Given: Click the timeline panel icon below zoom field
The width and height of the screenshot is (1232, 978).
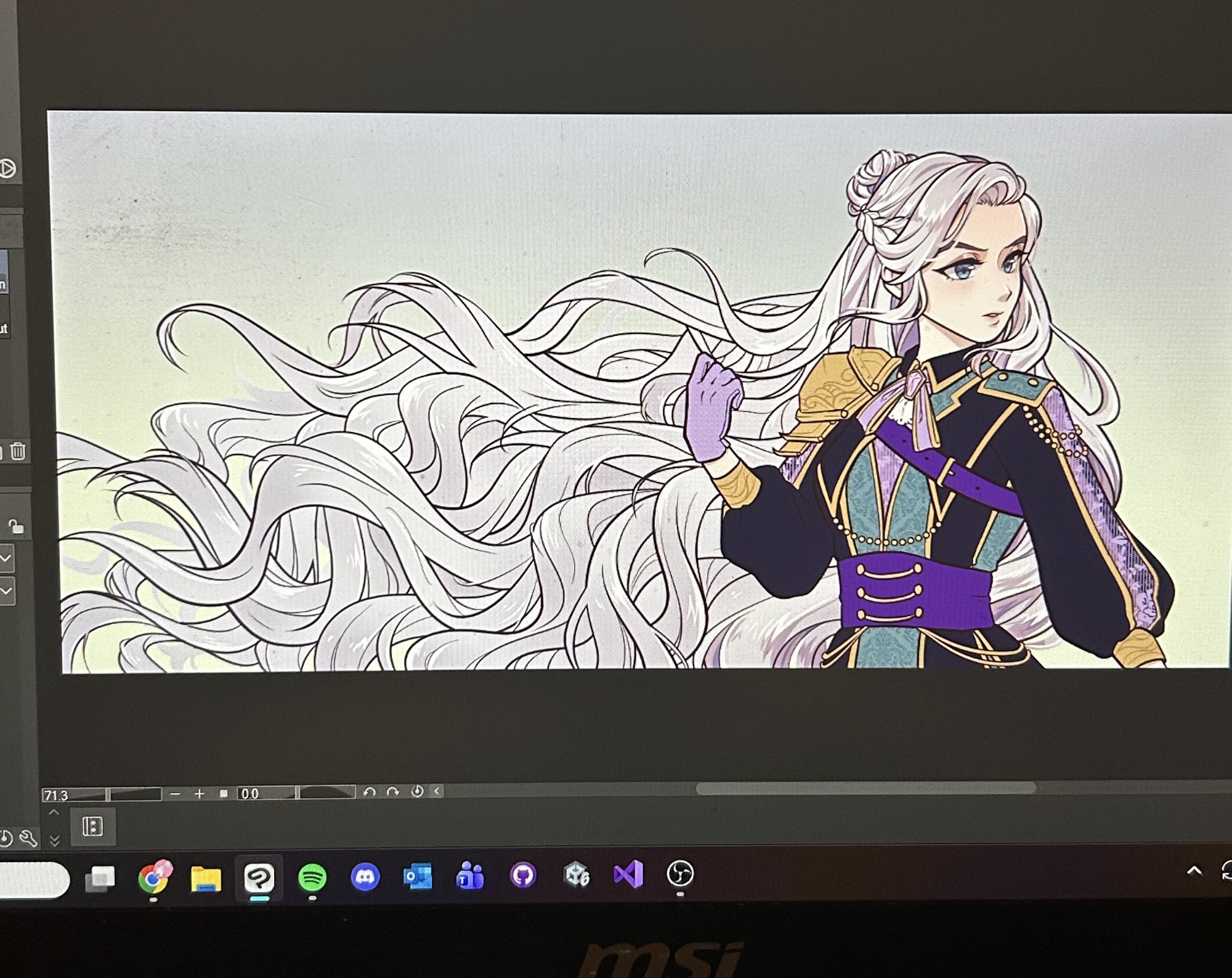Looking at the screenshot, I should 92,826.
